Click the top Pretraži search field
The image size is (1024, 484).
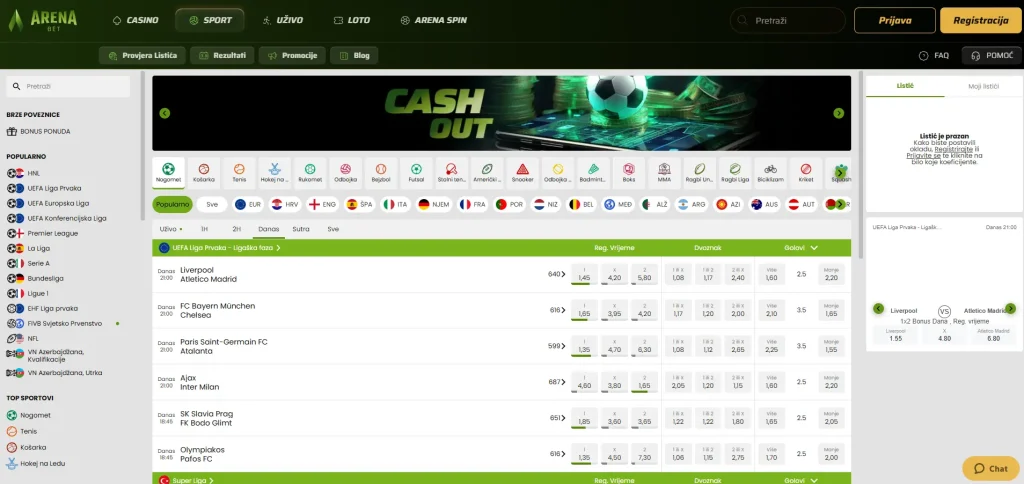pyautogui.click(x=788, y=20)
